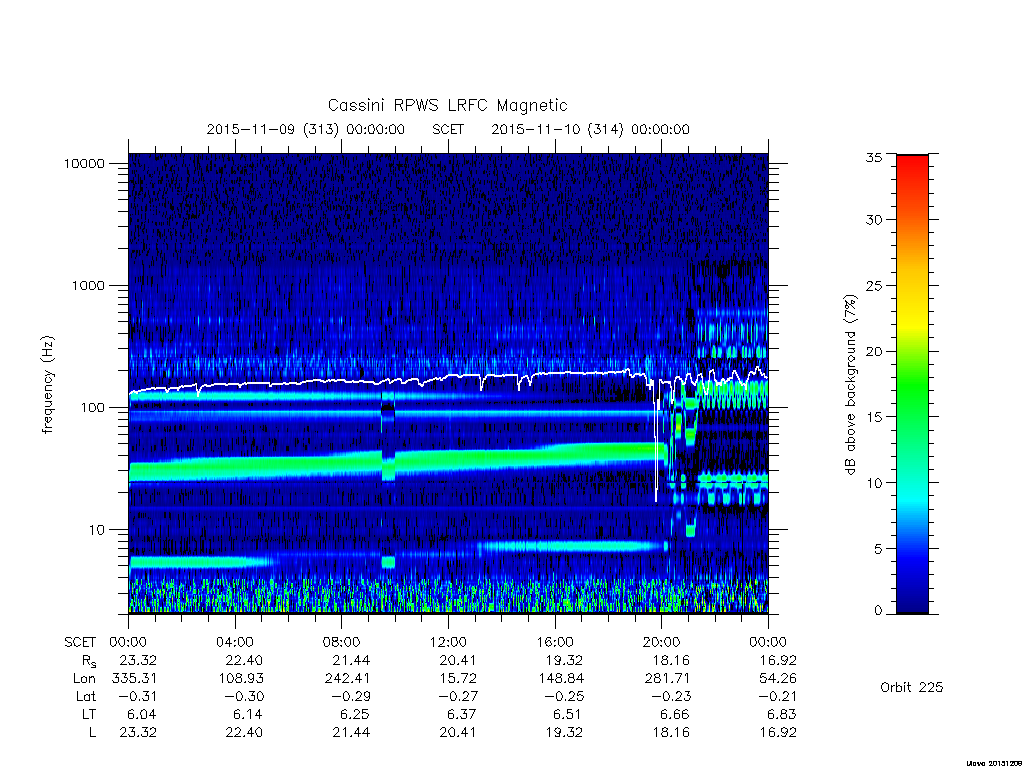Click the '04:00' time tick label

pos(235,643)
